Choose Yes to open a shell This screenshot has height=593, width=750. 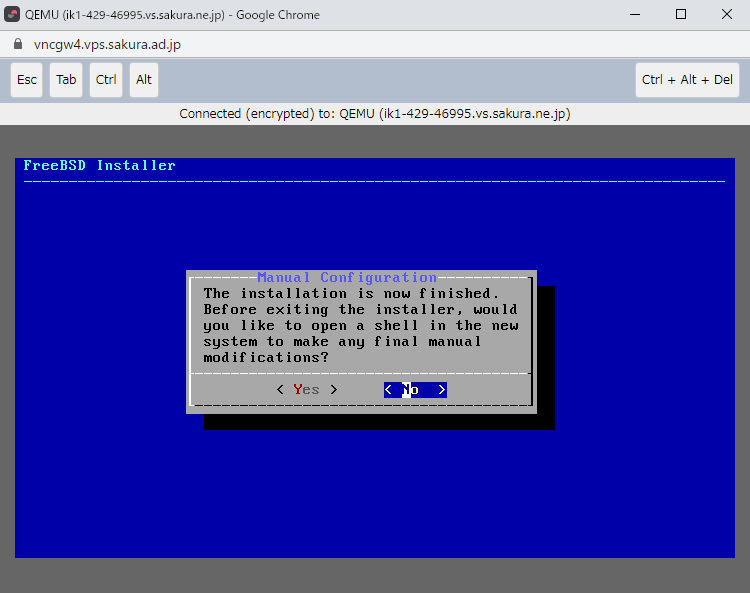tap(307, 390)
